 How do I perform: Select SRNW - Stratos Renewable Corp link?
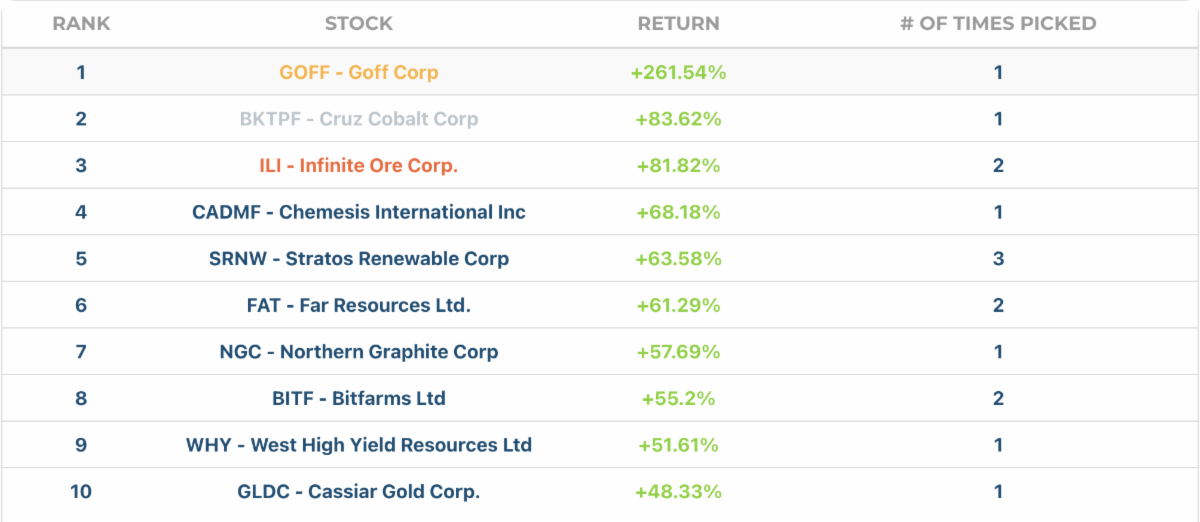pyautogui.click(x=359, y=259)
